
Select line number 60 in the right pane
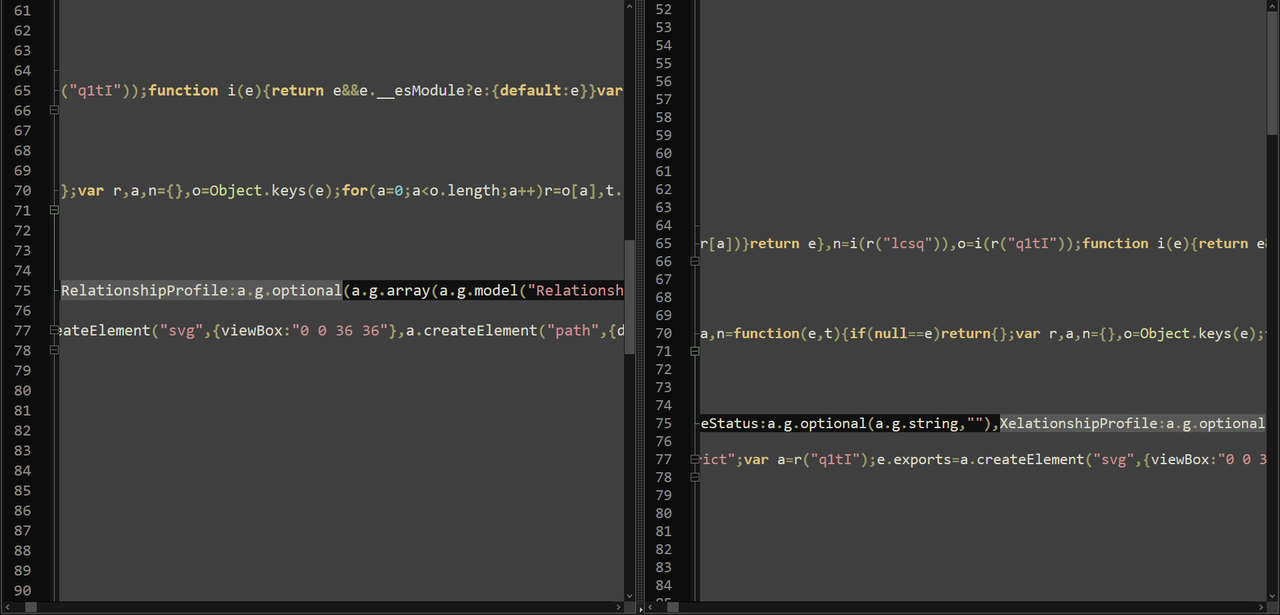[x=663, y=153]
